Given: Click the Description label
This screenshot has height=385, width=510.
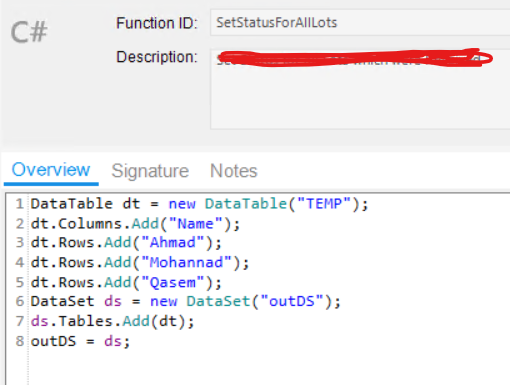Looking at the screenshot, I should click(x=157, y=57).
